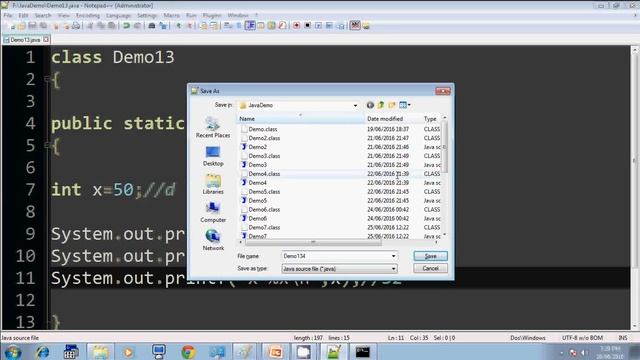Open the Search menu

tap(42, 15)
